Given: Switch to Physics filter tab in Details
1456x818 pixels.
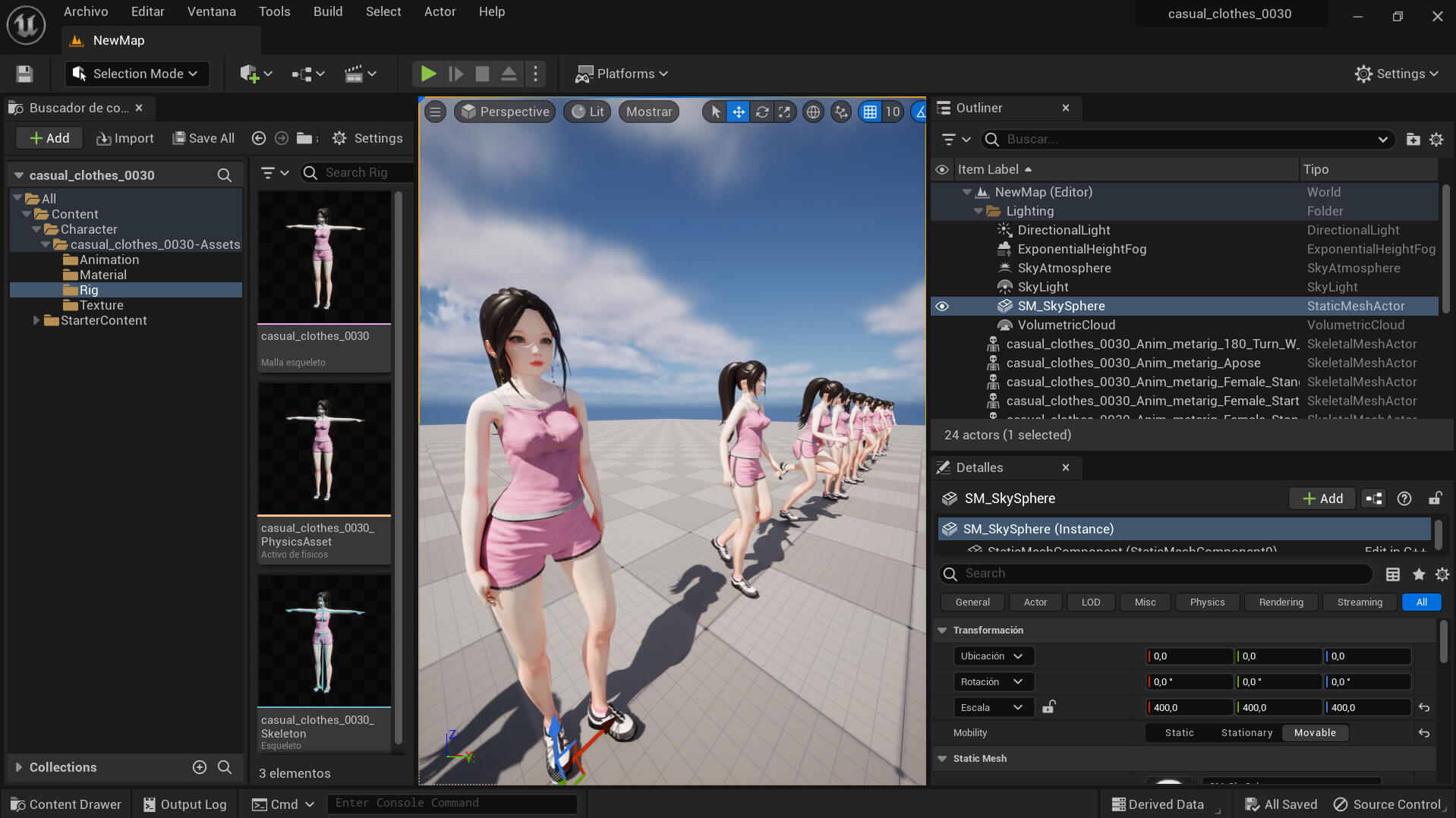Looking at the screenshot, I should [x=1207, y=602].
